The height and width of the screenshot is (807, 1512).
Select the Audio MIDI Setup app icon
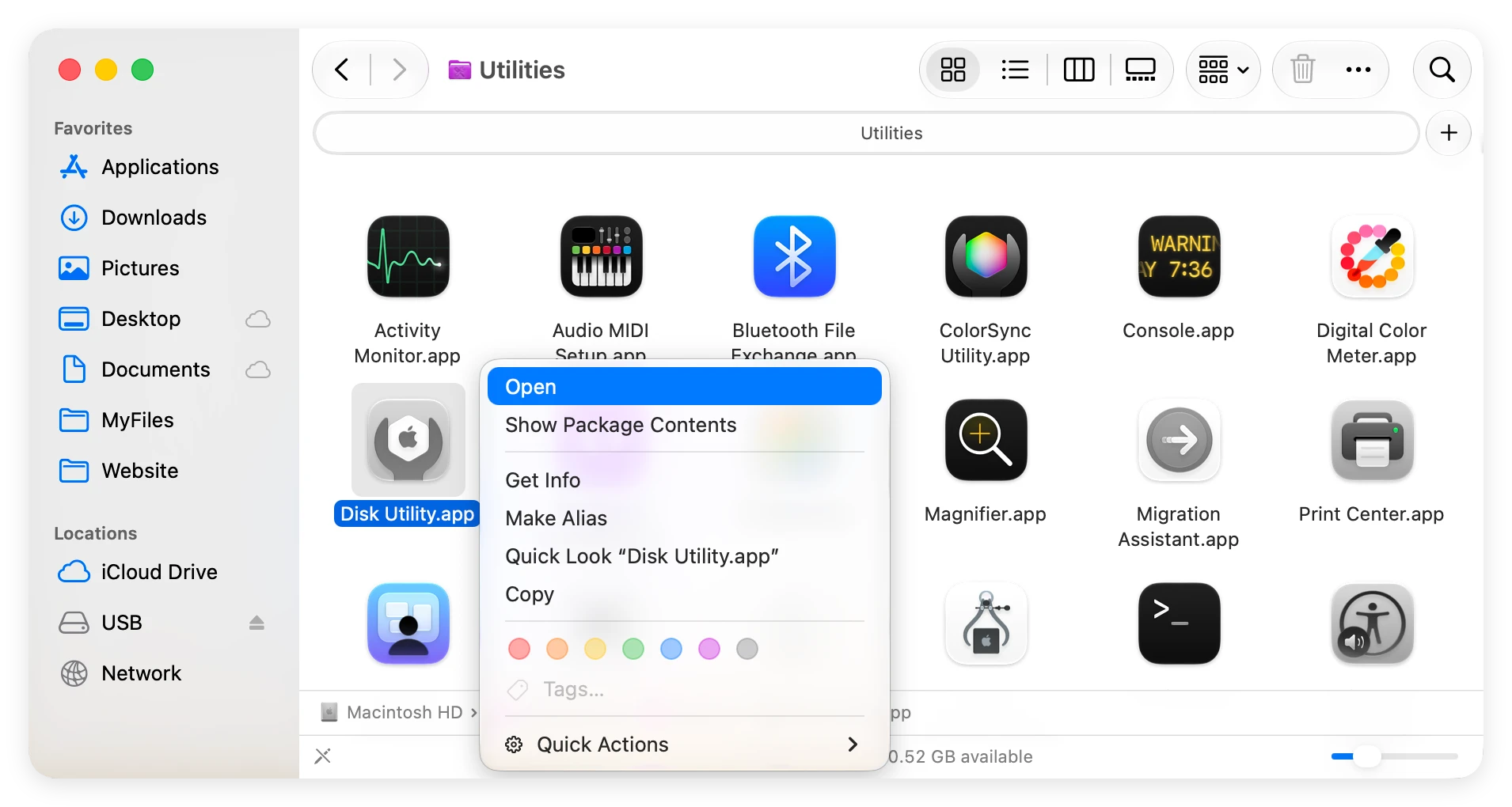(x=601, y=256)
